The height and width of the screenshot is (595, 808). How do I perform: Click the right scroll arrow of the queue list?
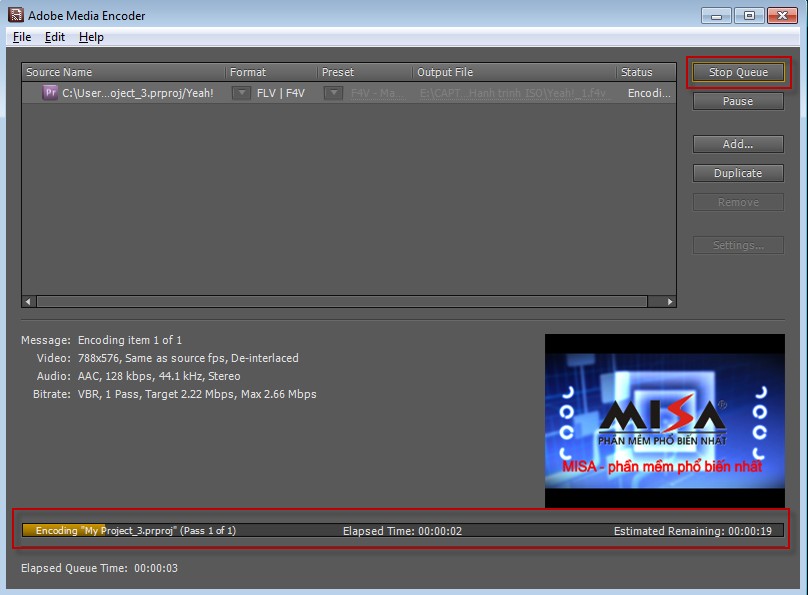[669, 301]
